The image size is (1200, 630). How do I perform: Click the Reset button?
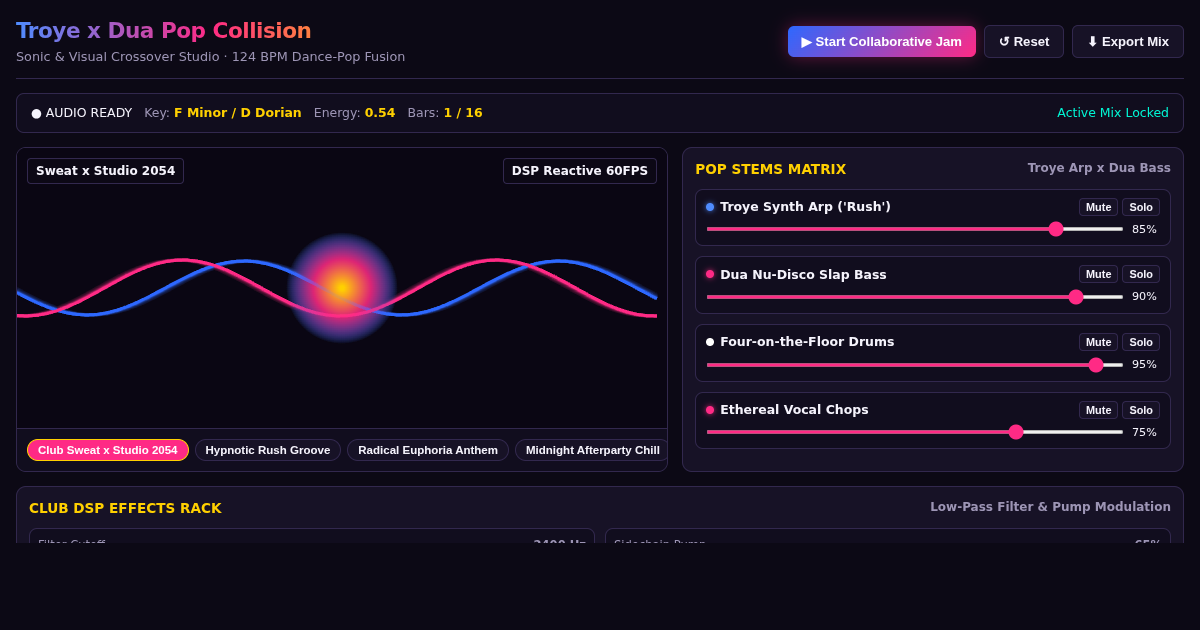1024,42
